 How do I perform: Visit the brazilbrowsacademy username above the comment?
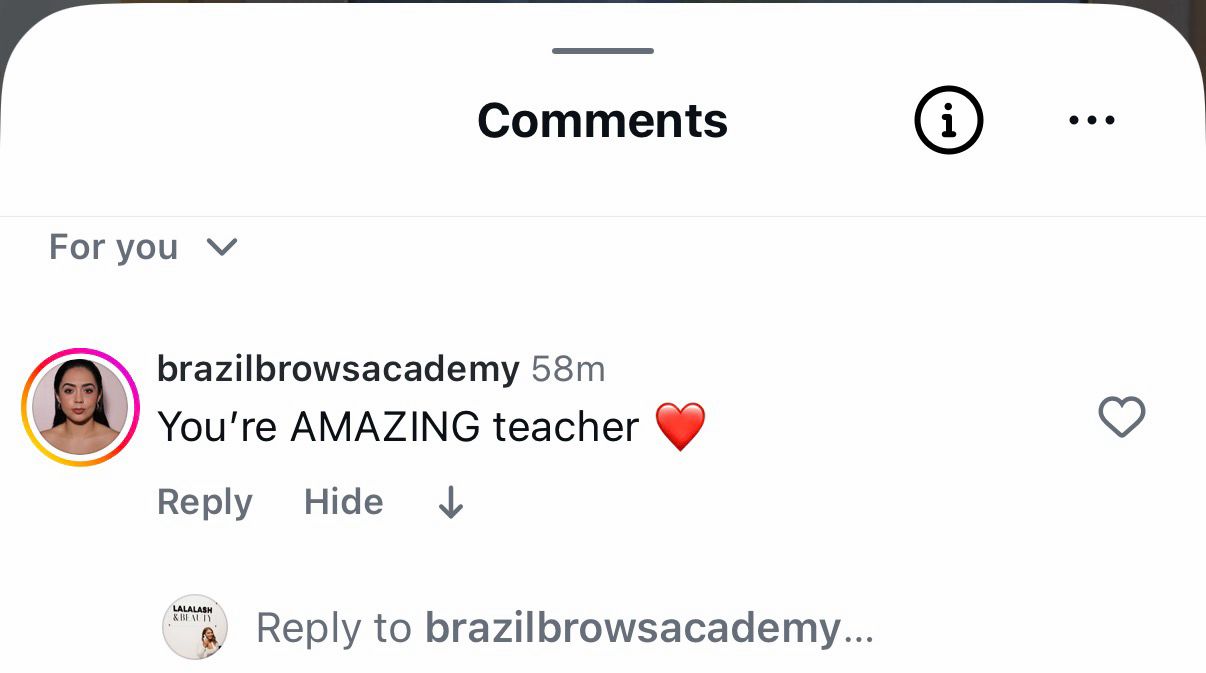(x=338, y=369)
